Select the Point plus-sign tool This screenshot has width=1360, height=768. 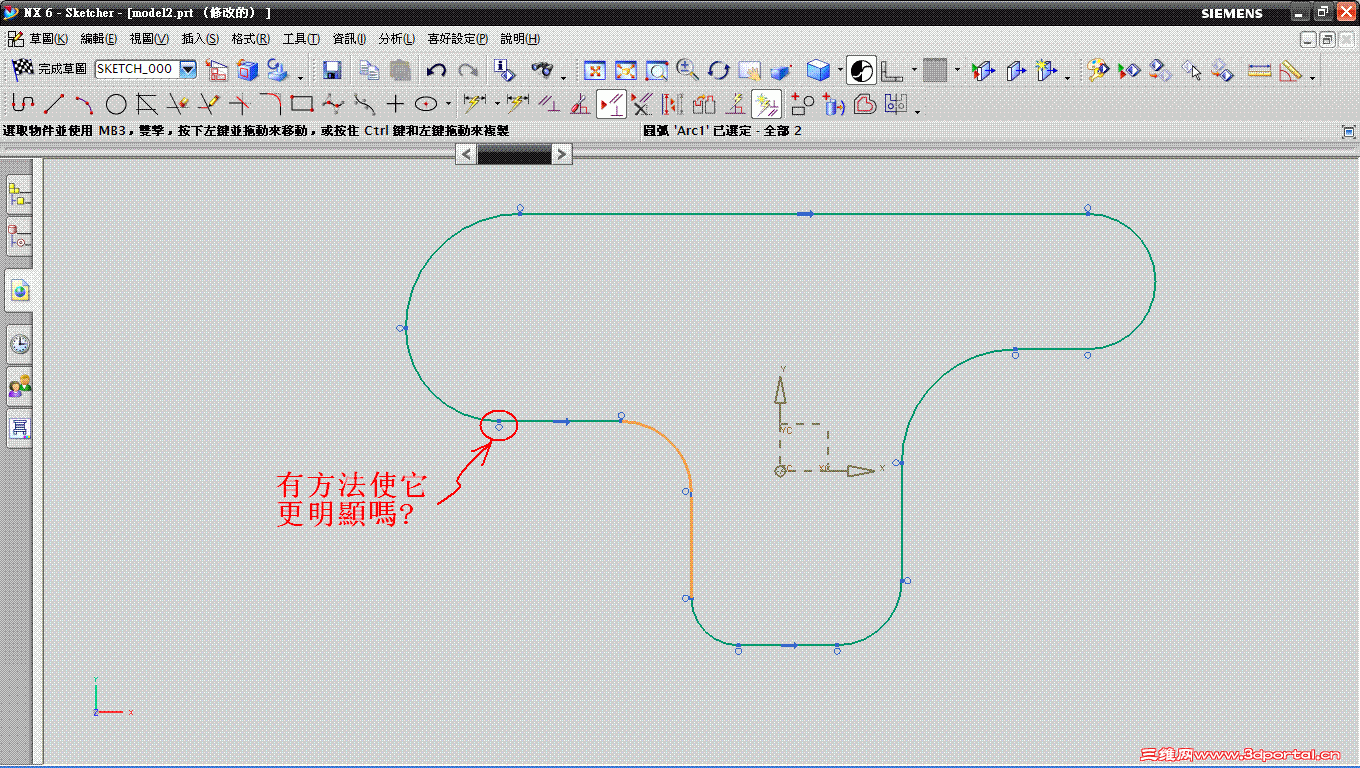(396, 103)
